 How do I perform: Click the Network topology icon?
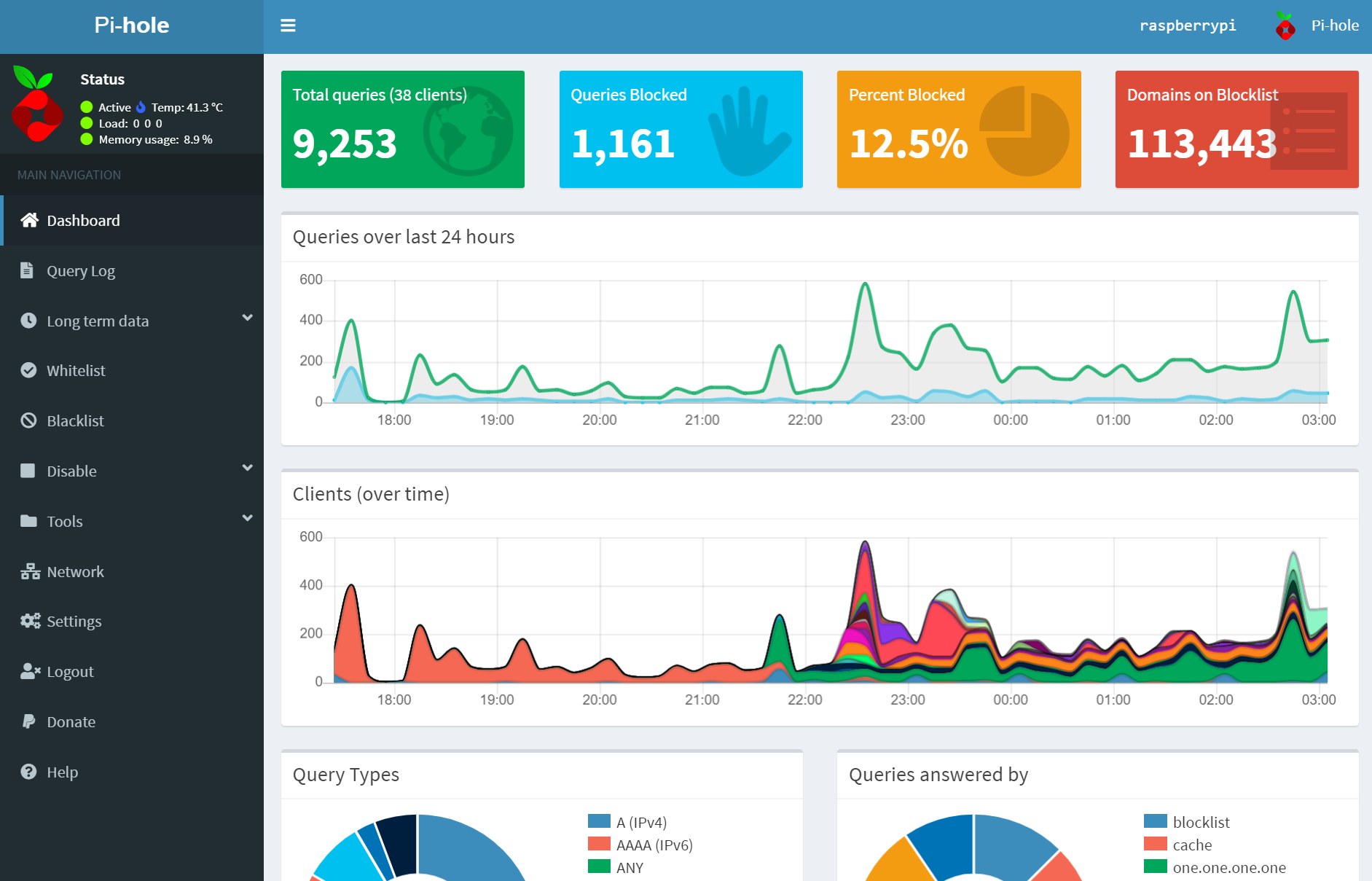click(30, 571)
